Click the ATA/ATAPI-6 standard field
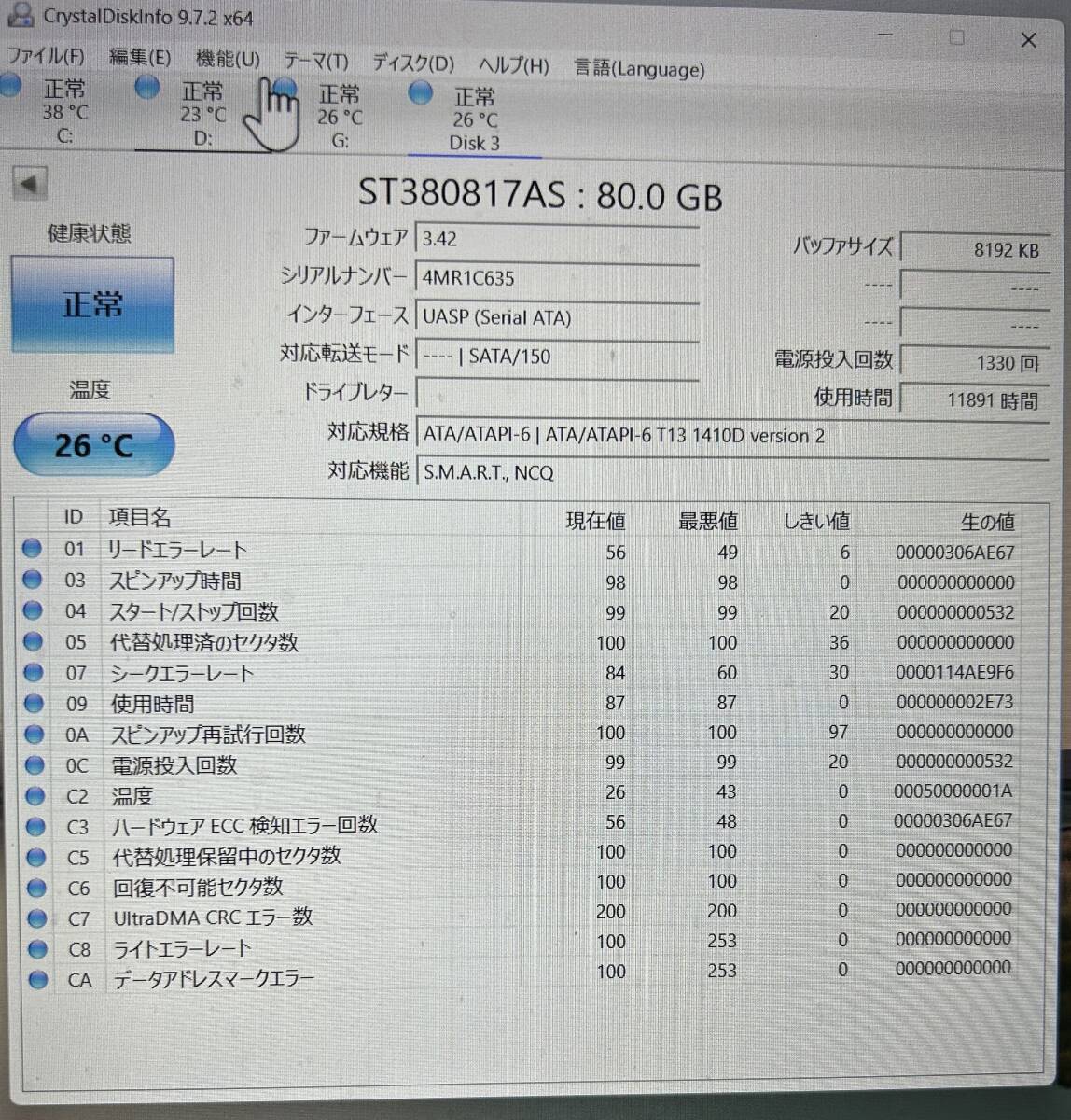Image resolution: width=1071 pixels, height=1120 pixels. (x=731, y=436)
